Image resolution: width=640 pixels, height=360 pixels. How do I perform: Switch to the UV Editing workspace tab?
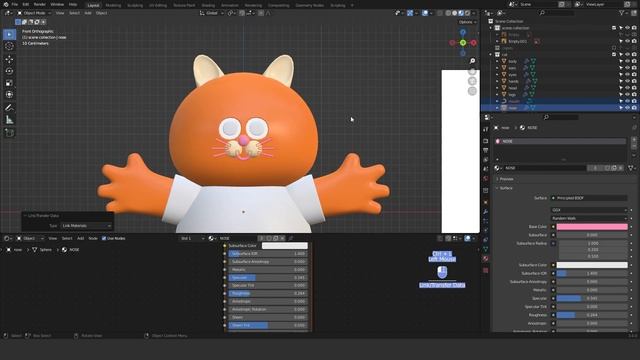pyautogui.click(x=158, y=5)
